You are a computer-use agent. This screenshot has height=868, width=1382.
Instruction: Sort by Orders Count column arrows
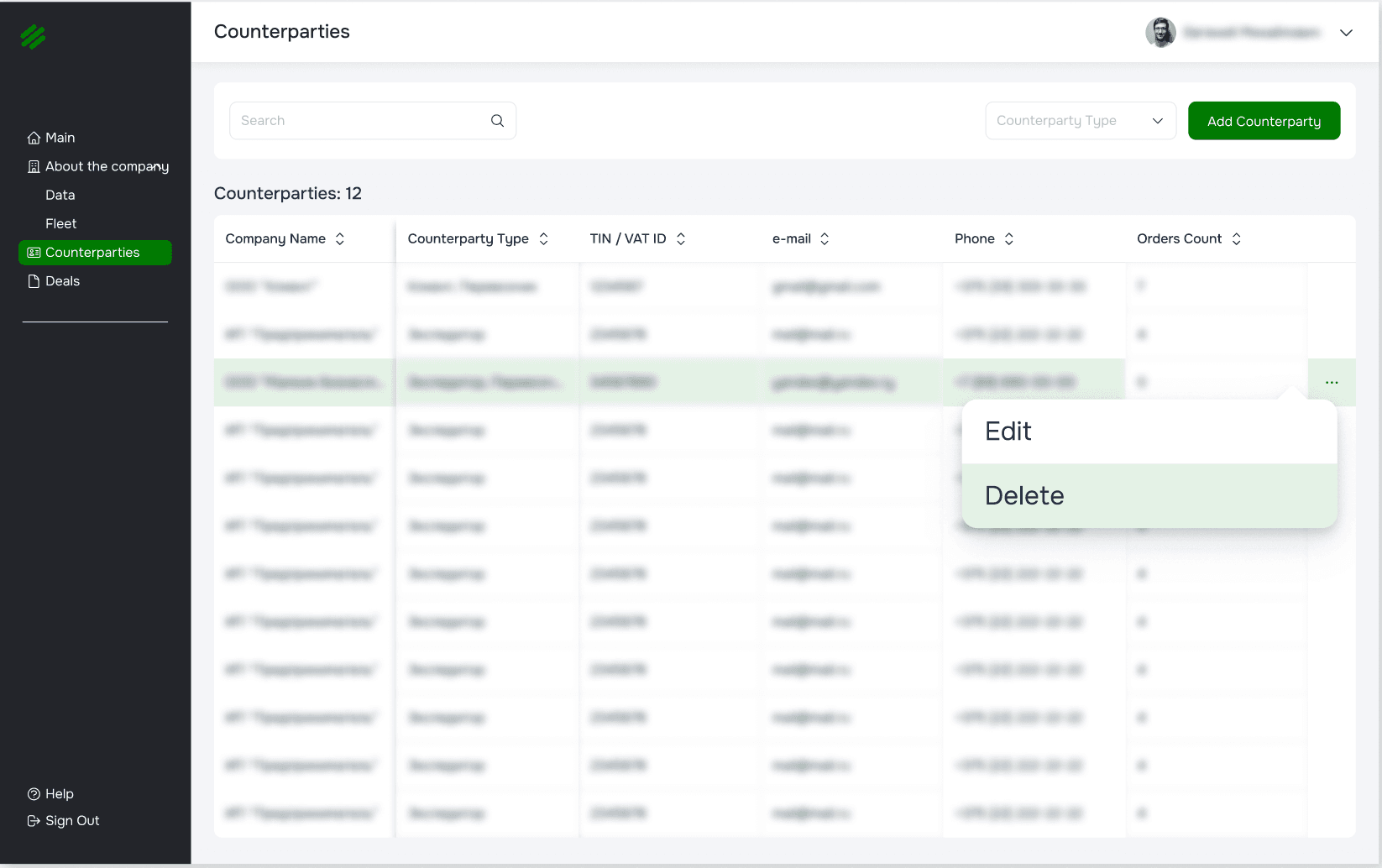[x=1236, y=239]
